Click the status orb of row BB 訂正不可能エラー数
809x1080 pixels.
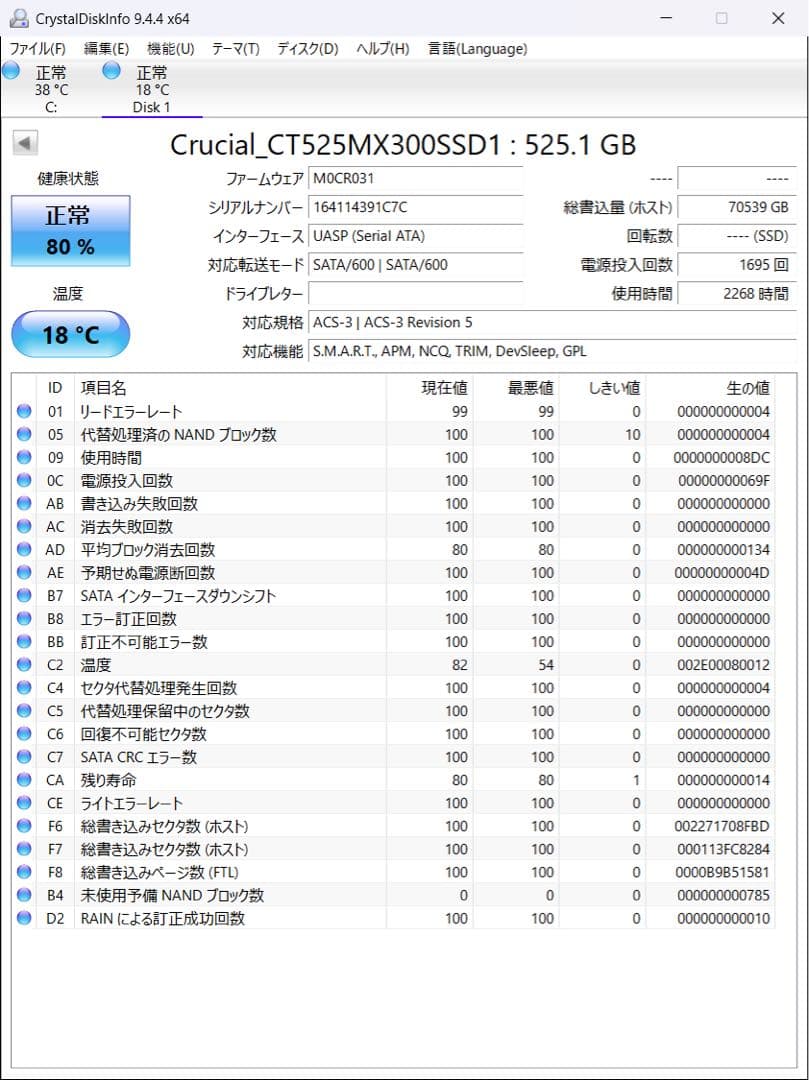pos(24,641)
